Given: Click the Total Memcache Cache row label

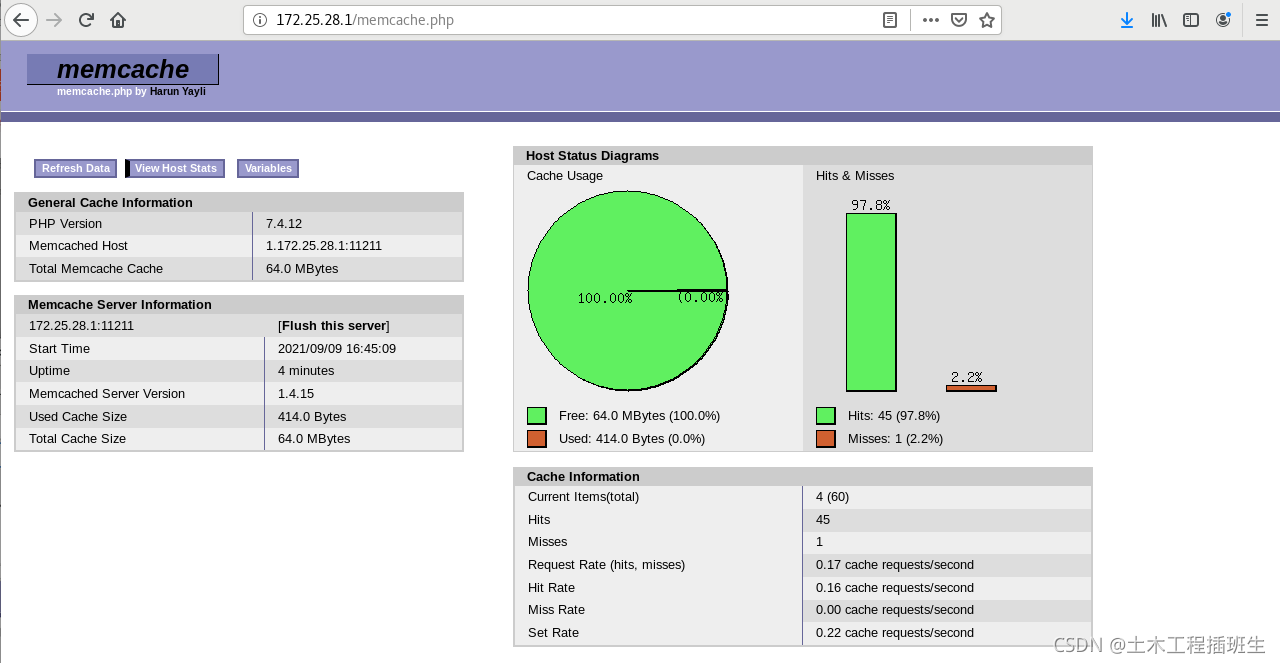Looking at the screenshot, I should tap(96, 269).
